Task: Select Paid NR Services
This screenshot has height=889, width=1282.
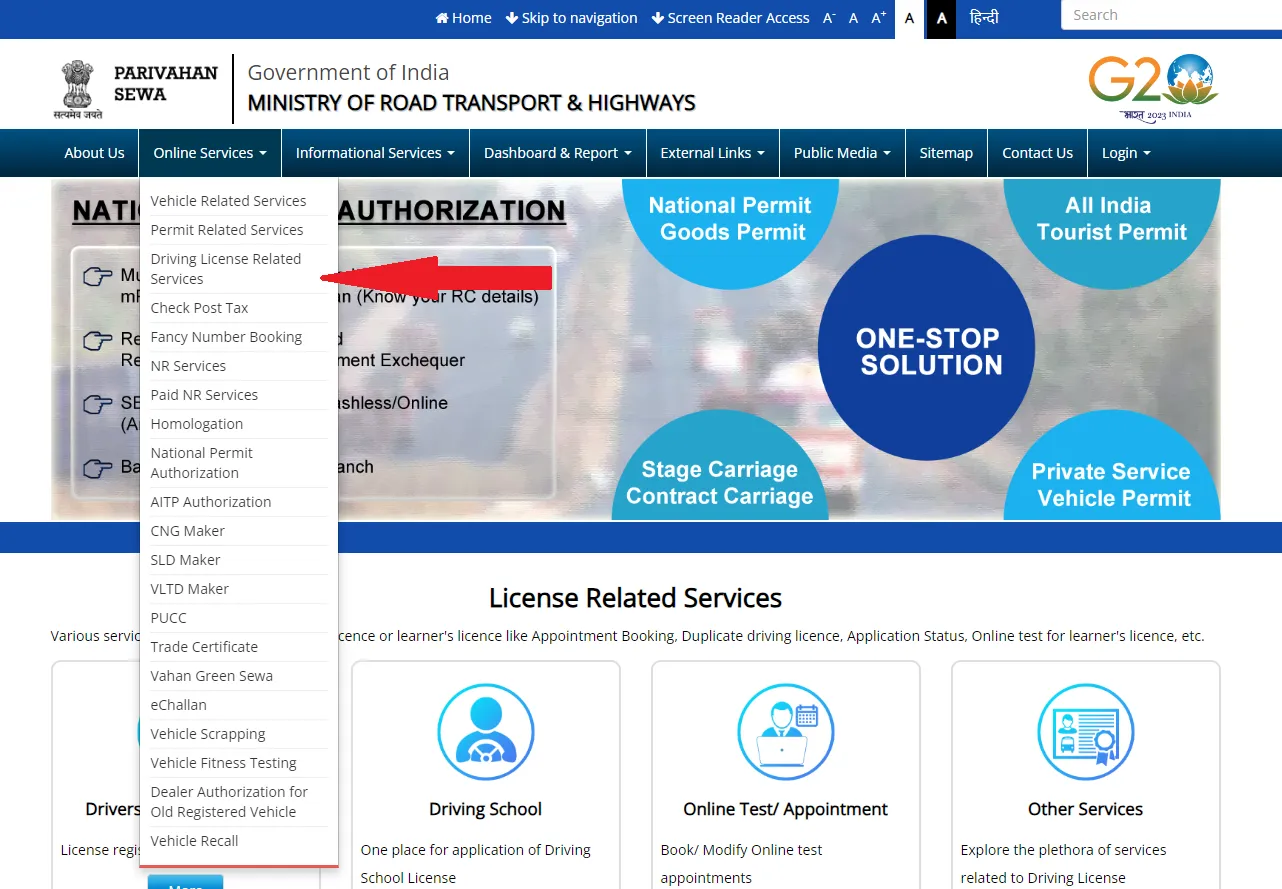Action: pos(239,395)
